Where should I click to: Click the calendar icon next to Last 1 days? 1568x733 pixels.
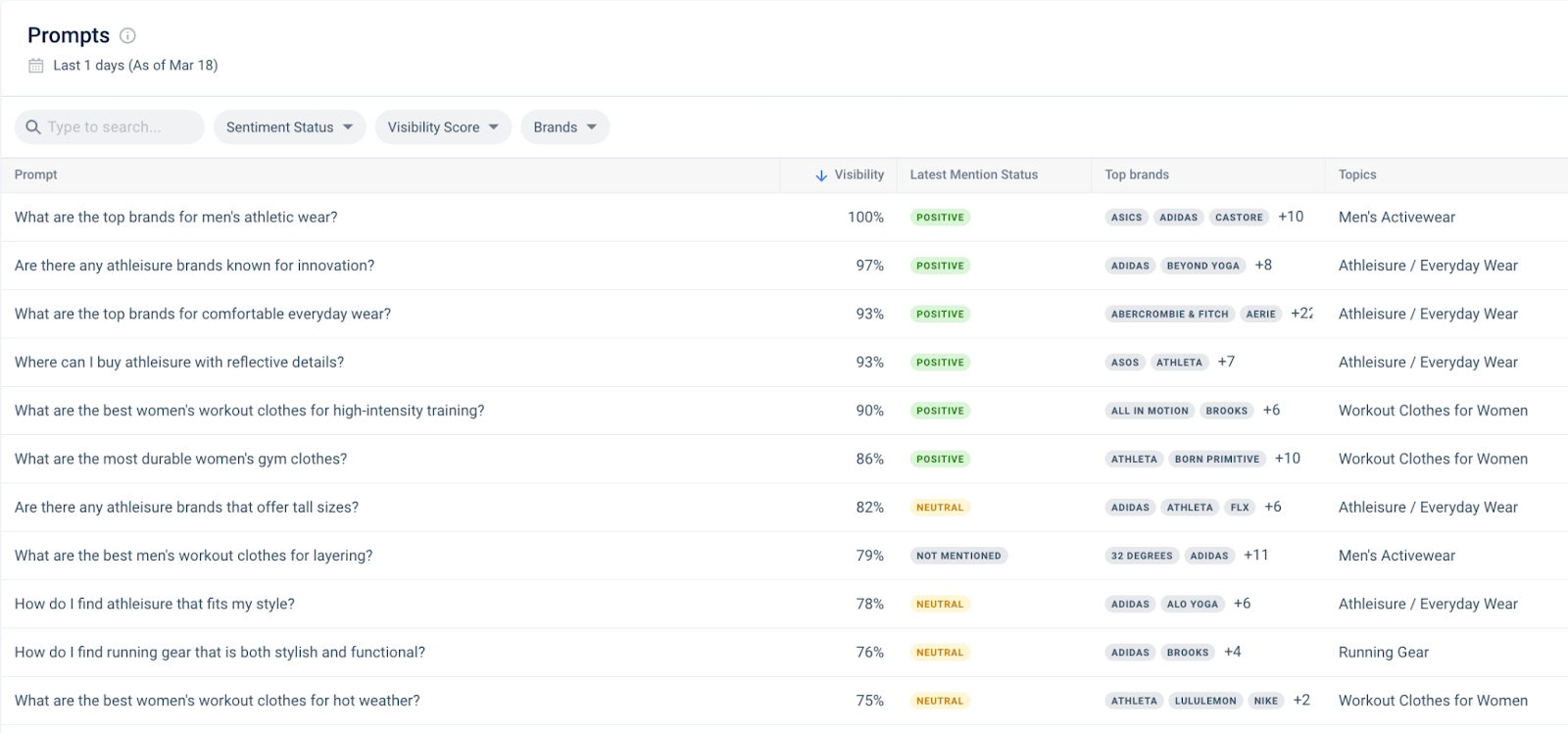[x=36, y=66]
